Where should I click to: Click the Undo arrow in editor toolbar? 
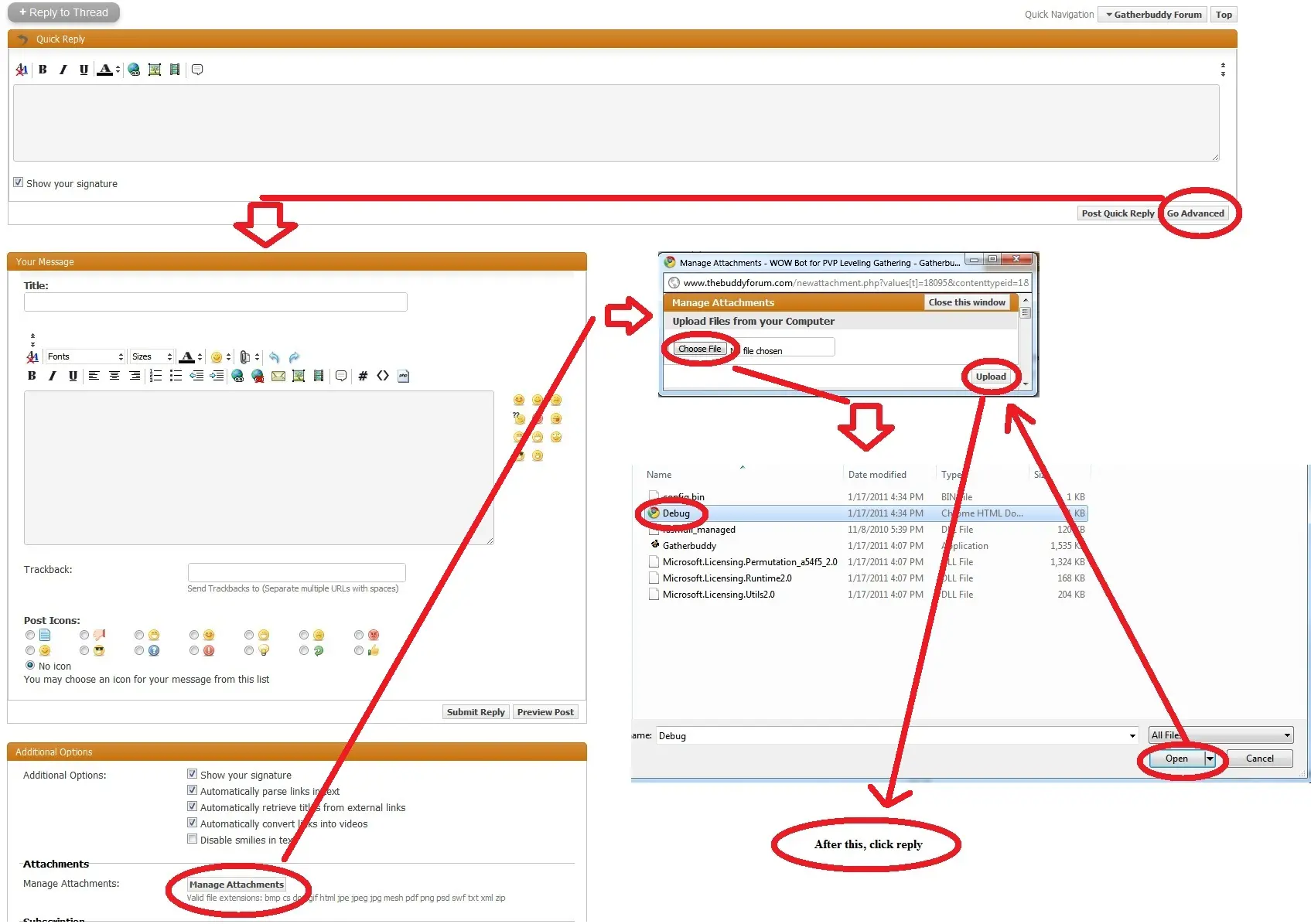[274, 357]
